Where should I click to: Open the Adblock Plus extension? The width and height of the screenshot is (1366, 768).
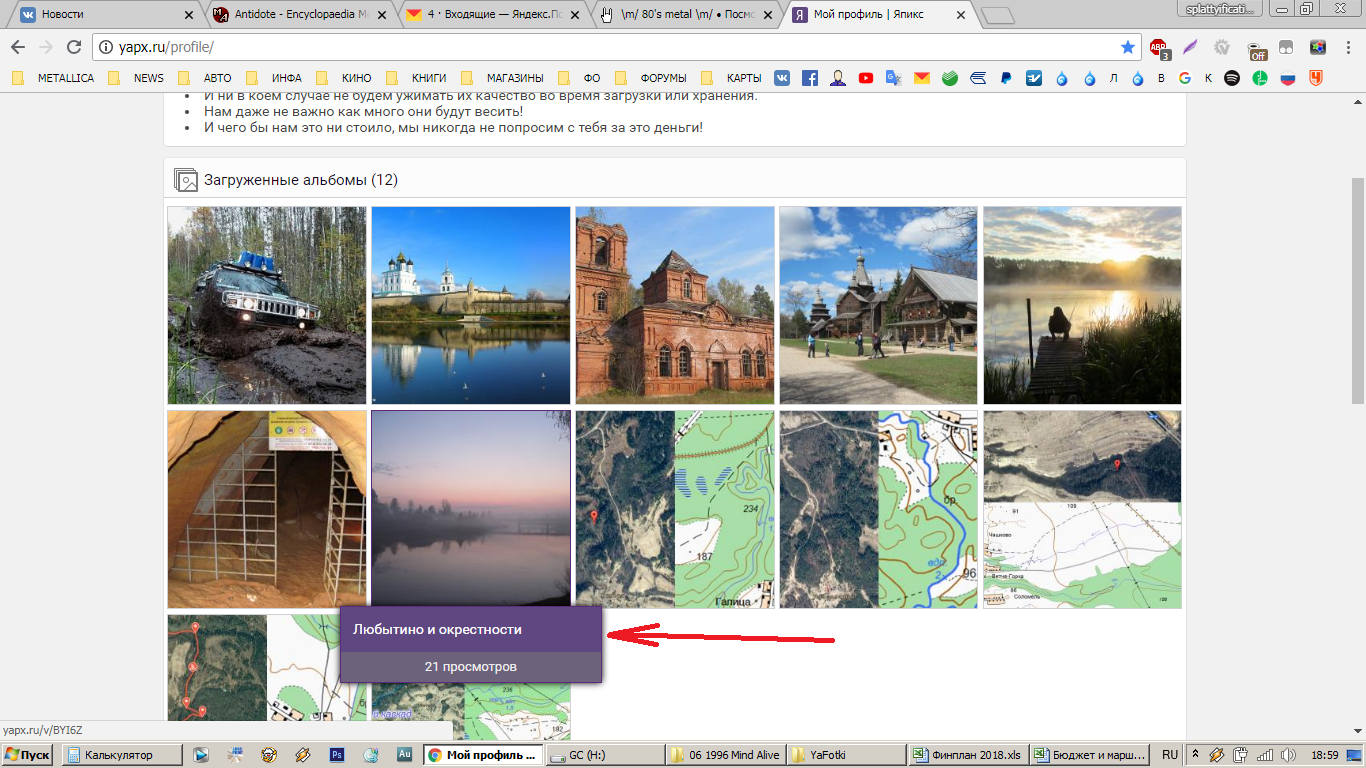tap(1158, 47)
